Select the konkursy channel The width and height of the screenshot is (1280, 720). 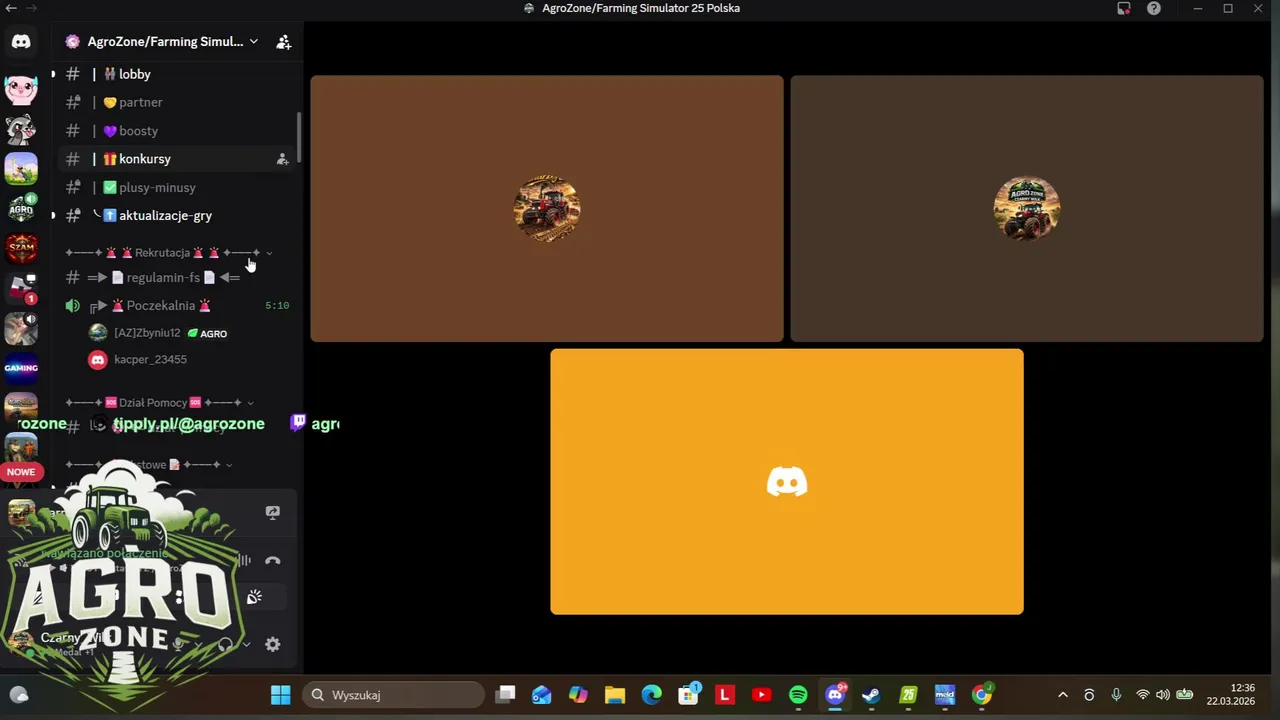176,159
